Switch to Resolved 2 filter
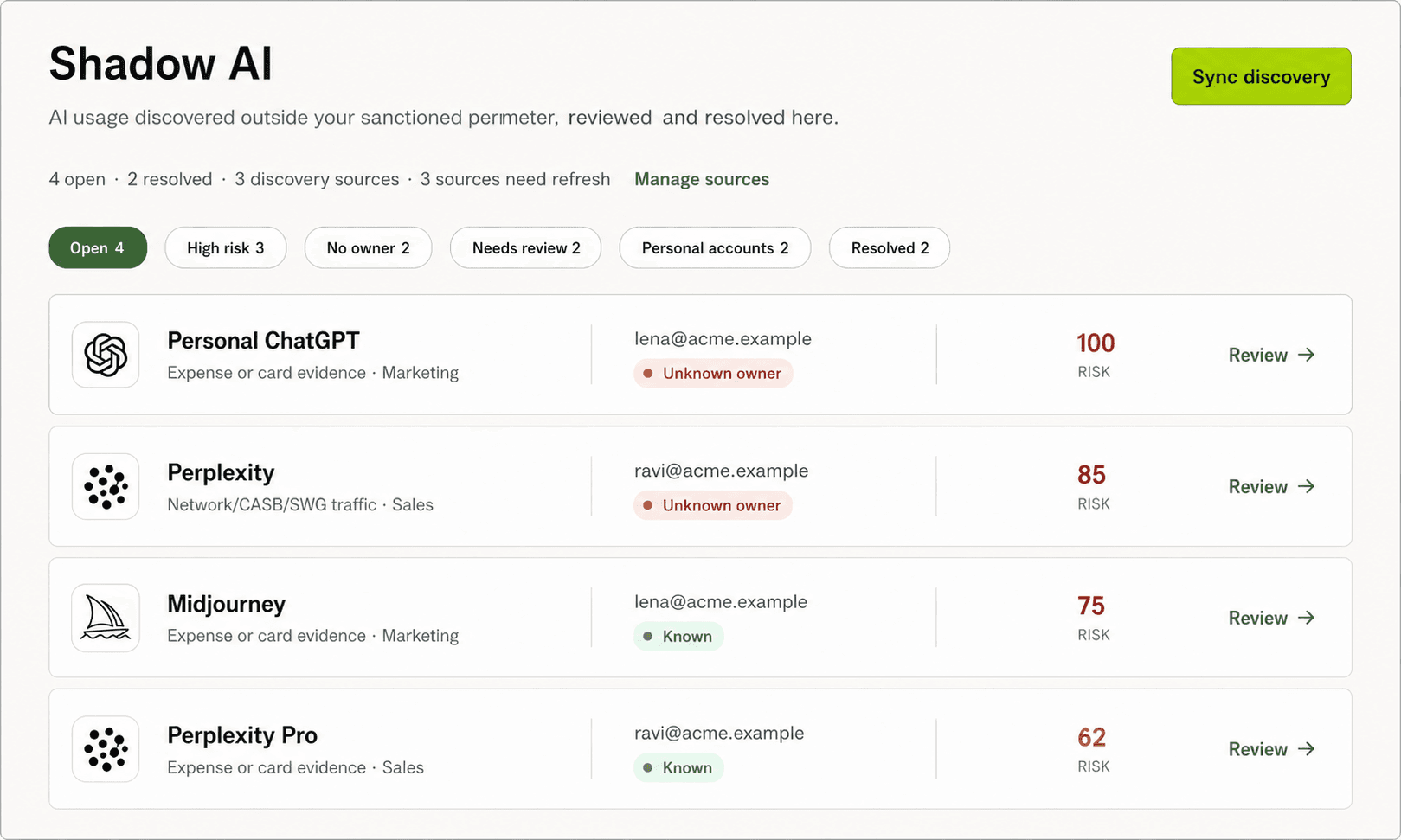 (890, 247)
